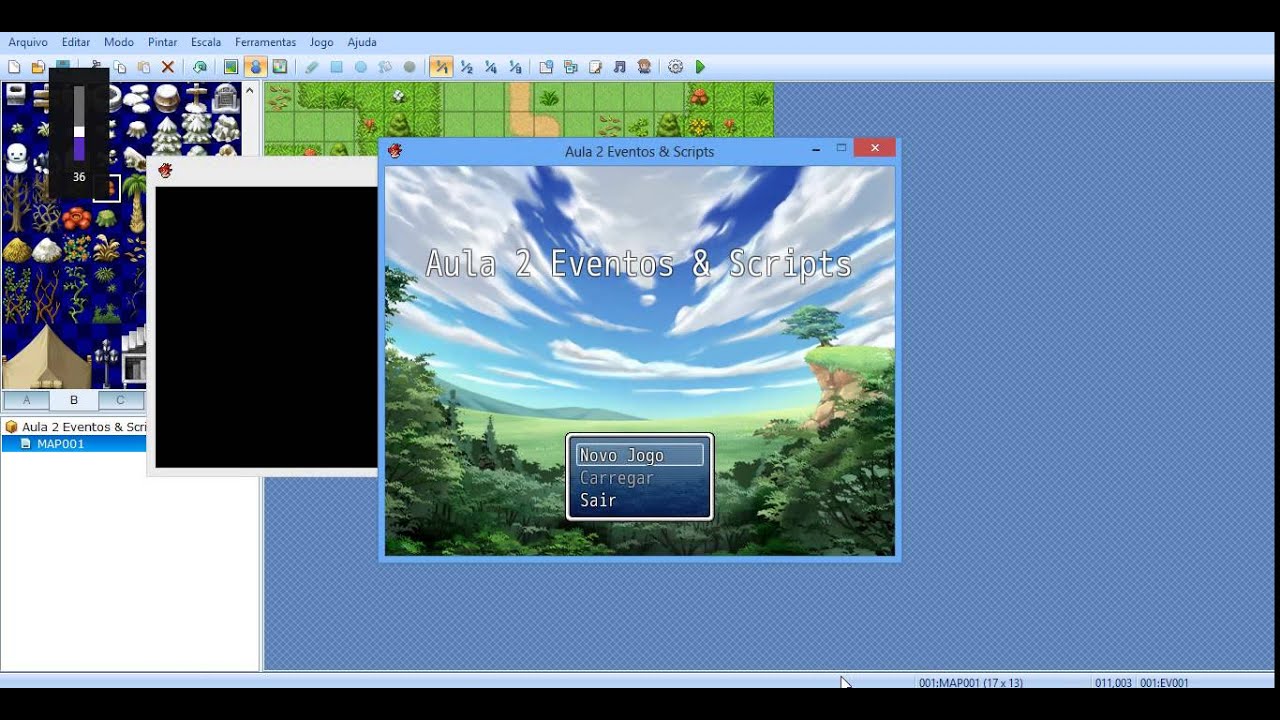This screenshot has height=720, width=1280.
Task: Switch to Map editing mode icon
Action: point(231,67)
